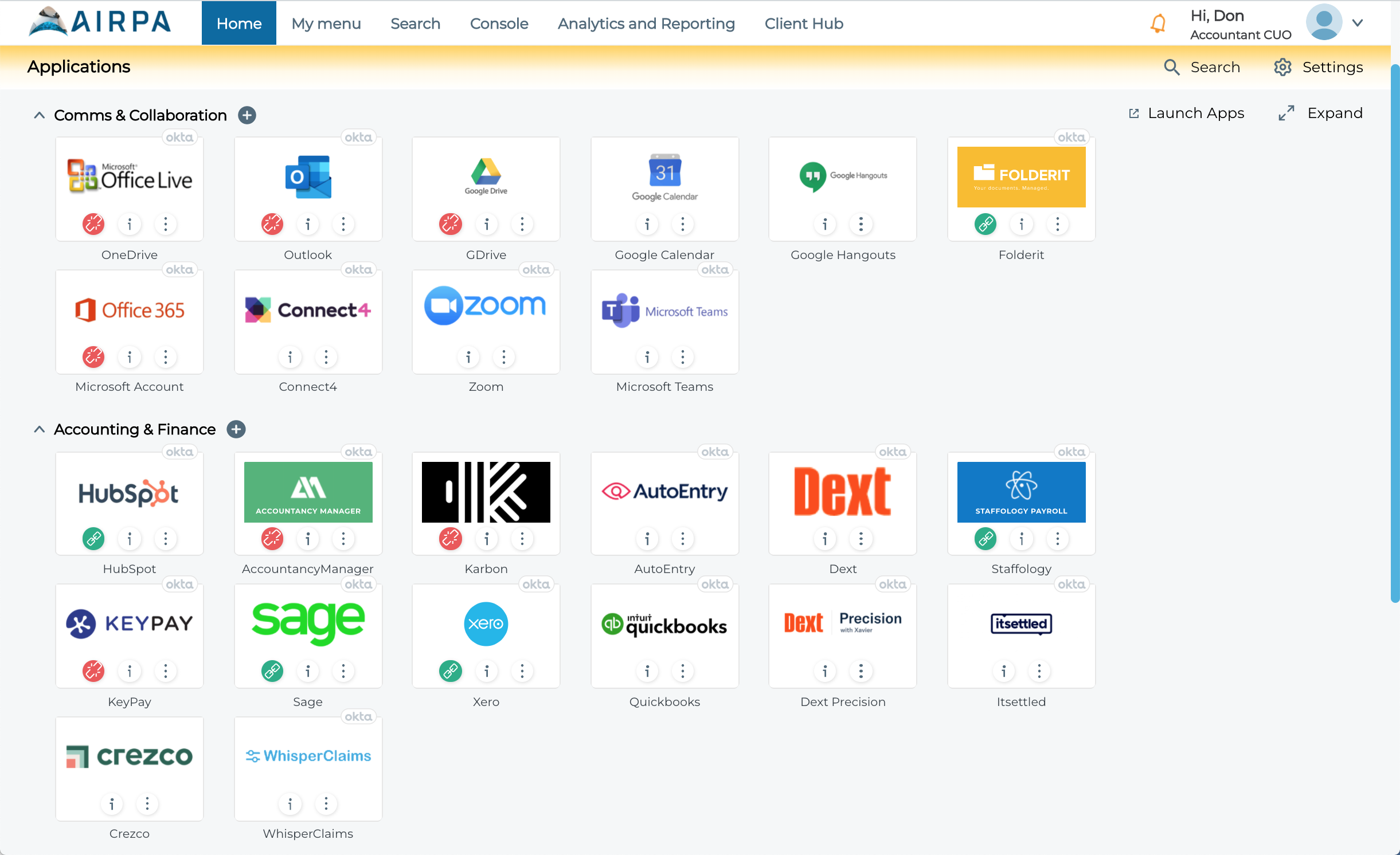Screen dimensions: 1400x855
Task: Open the Search menu item
Action: [416, 23]
